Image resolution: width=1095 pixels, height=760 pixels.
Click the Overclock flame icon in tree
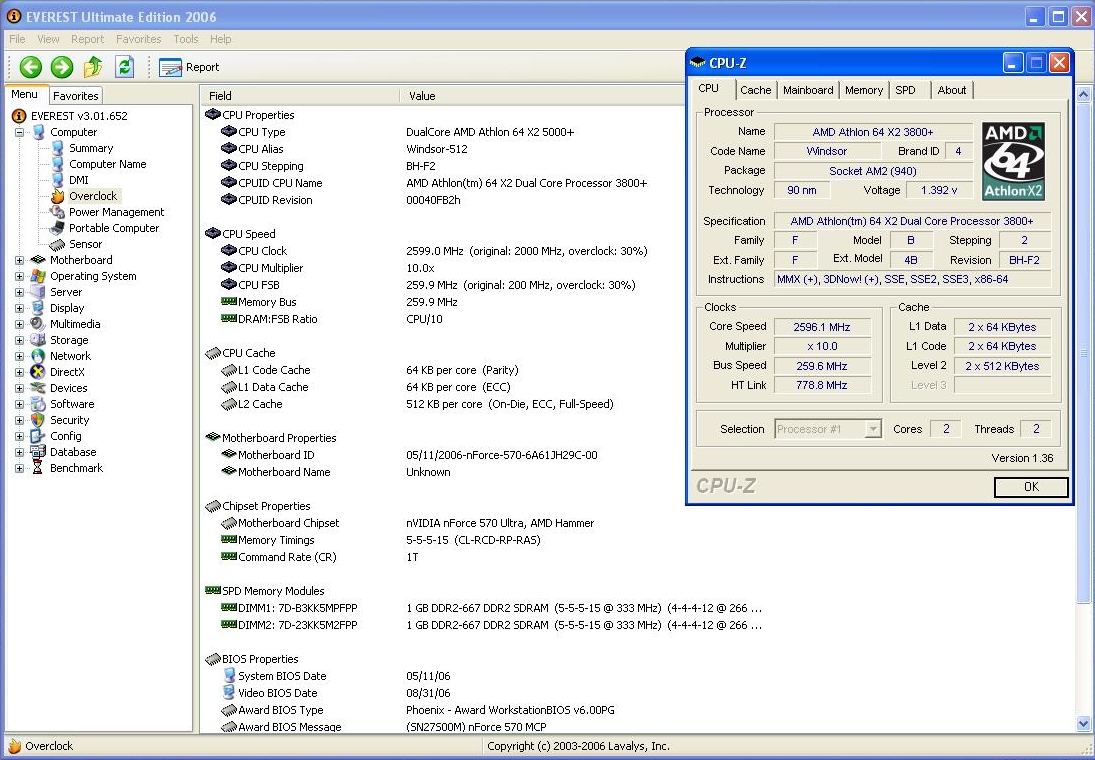[57, 196]
